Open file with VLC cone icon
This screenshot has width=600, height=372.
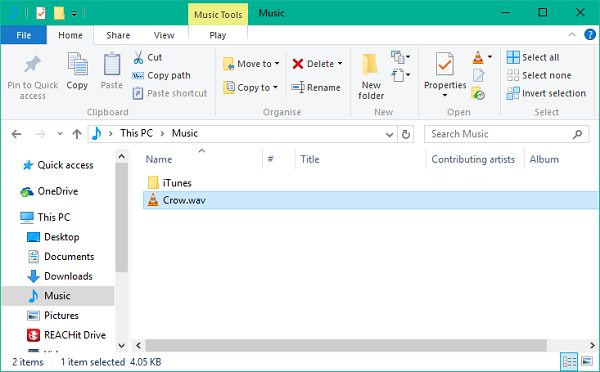tap(478, 57)
